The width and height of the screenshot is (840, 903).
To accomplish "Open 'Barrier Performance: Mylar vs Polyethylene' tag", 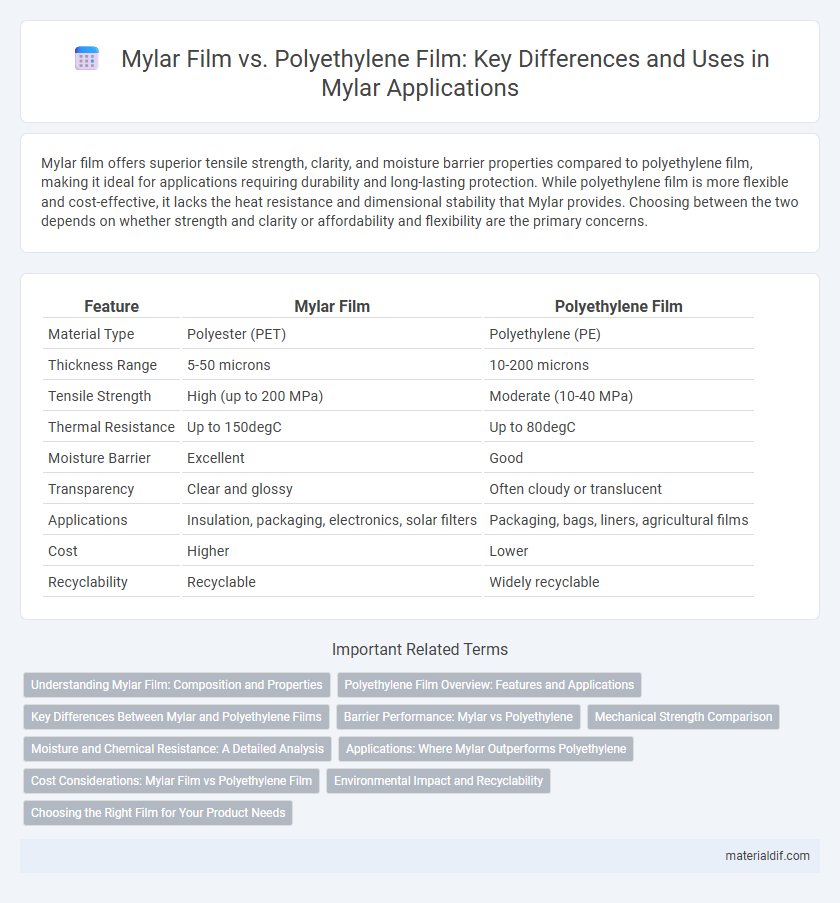I will (458, 717).
